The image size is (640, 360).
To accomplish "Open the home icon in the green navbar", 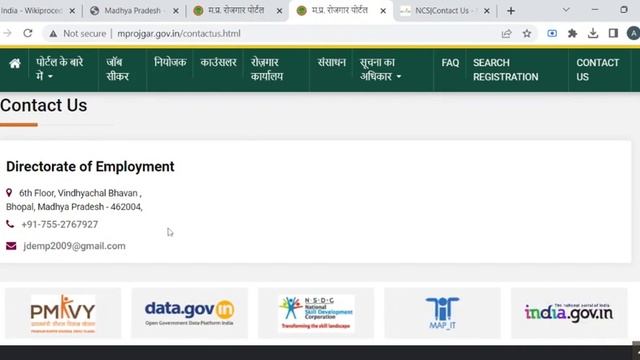I will pos(15,63).
